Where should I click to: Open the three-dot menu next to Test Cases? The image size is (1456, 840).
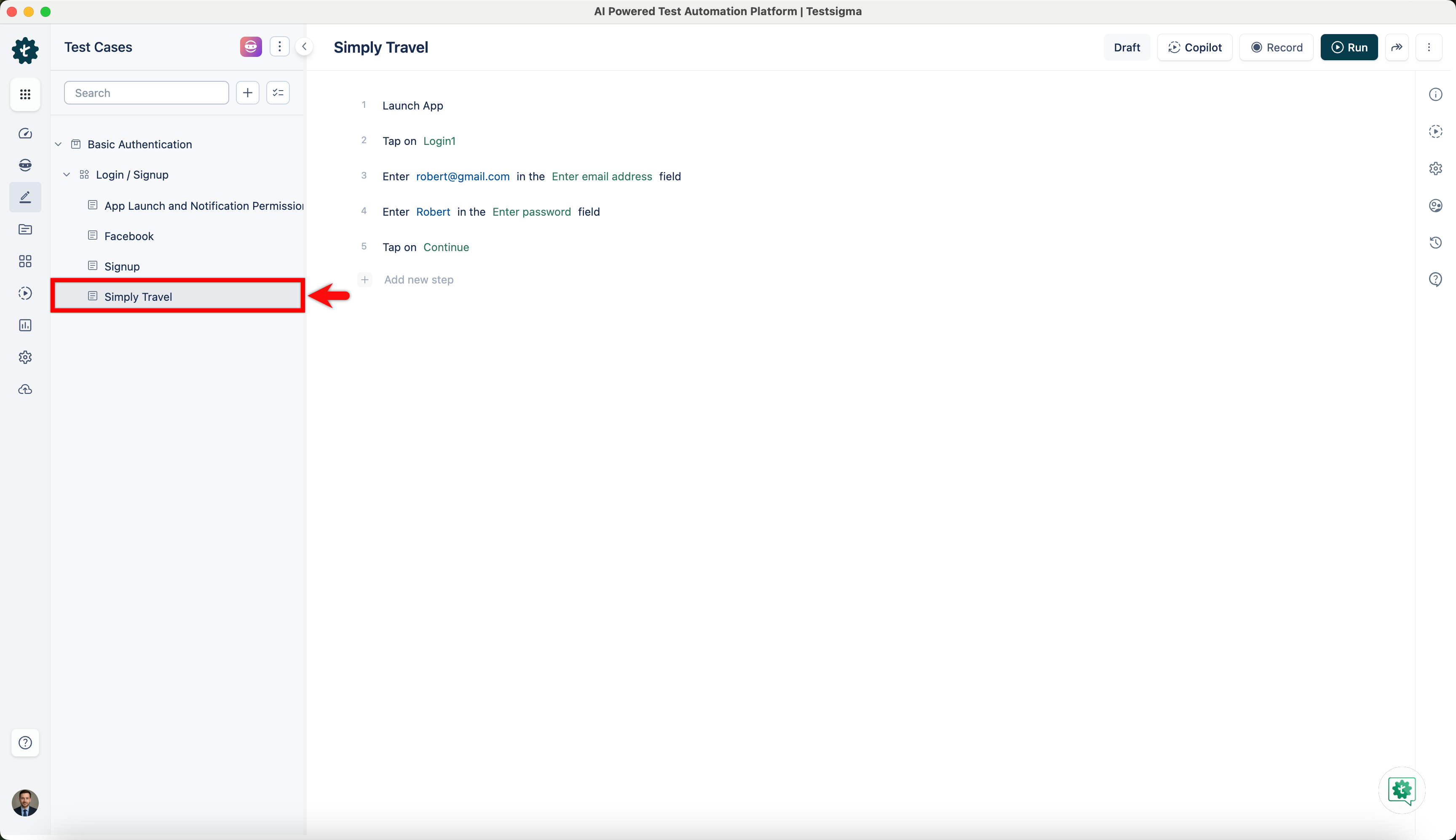279,46
